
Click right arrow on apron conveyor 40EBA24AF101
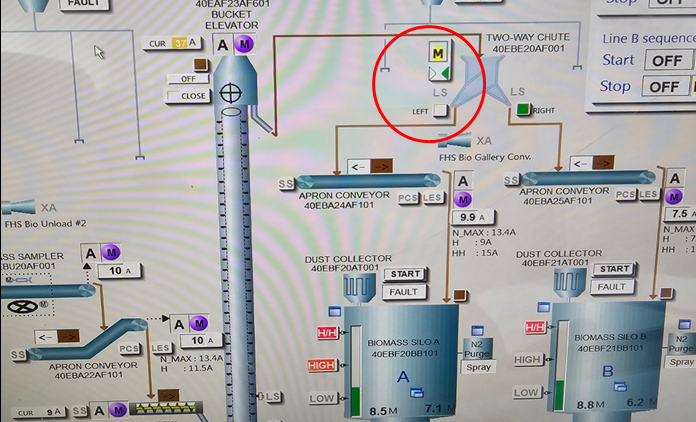[381, 166]
